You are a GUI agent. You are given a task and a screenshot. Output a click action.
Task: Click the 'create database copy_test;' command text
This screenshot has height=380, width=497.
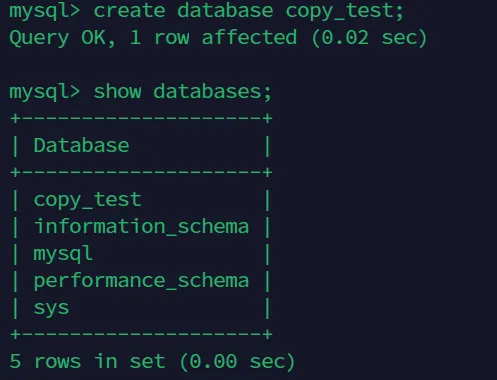(249, 11)
